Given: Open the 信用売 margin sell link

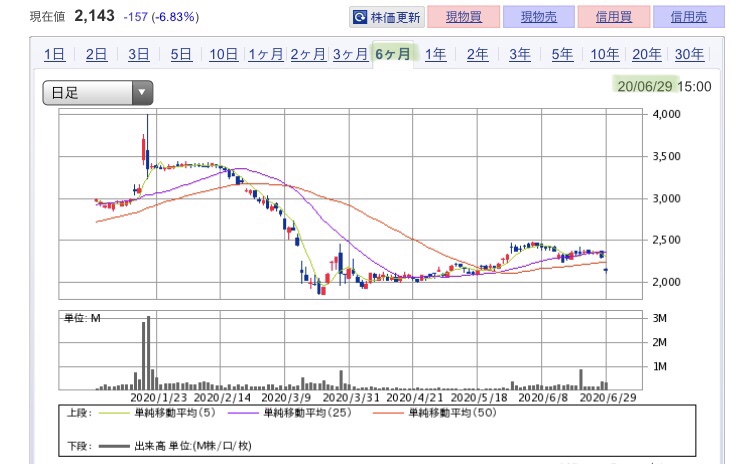Looking at the screenshot, I should point(689,17).
